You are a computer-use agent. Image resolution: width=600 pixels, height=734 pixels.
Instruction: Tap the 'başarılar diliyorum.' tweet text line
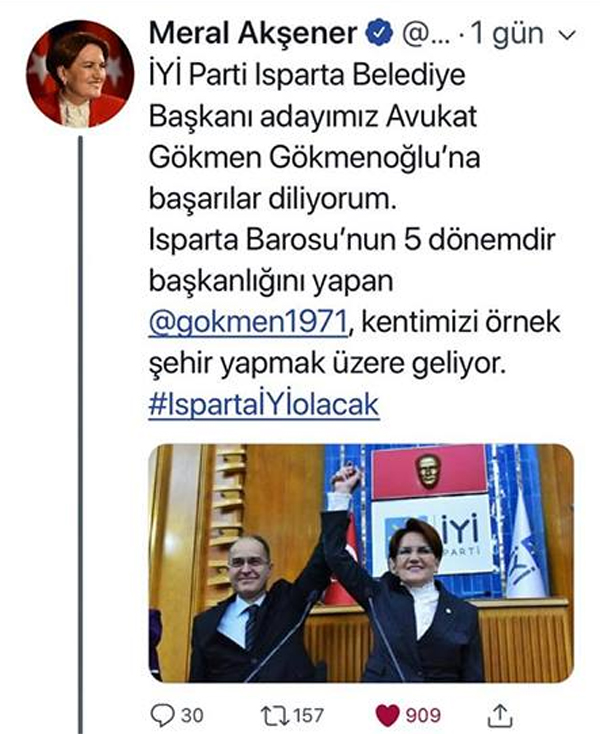(x=272, y=199)
